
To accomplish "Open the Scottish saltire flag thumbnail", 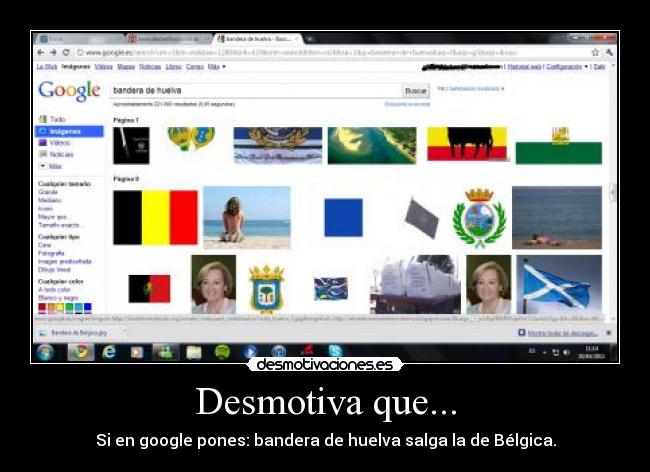I will [559, 284].
